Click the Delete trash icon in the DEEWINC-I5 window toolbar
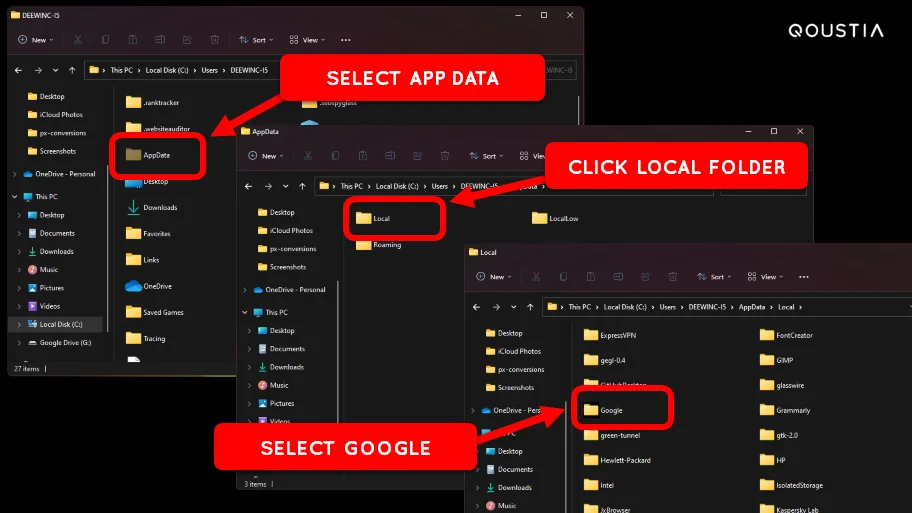Image resolution: width=912 pixels, height=513 pixels. pos(215,40)
